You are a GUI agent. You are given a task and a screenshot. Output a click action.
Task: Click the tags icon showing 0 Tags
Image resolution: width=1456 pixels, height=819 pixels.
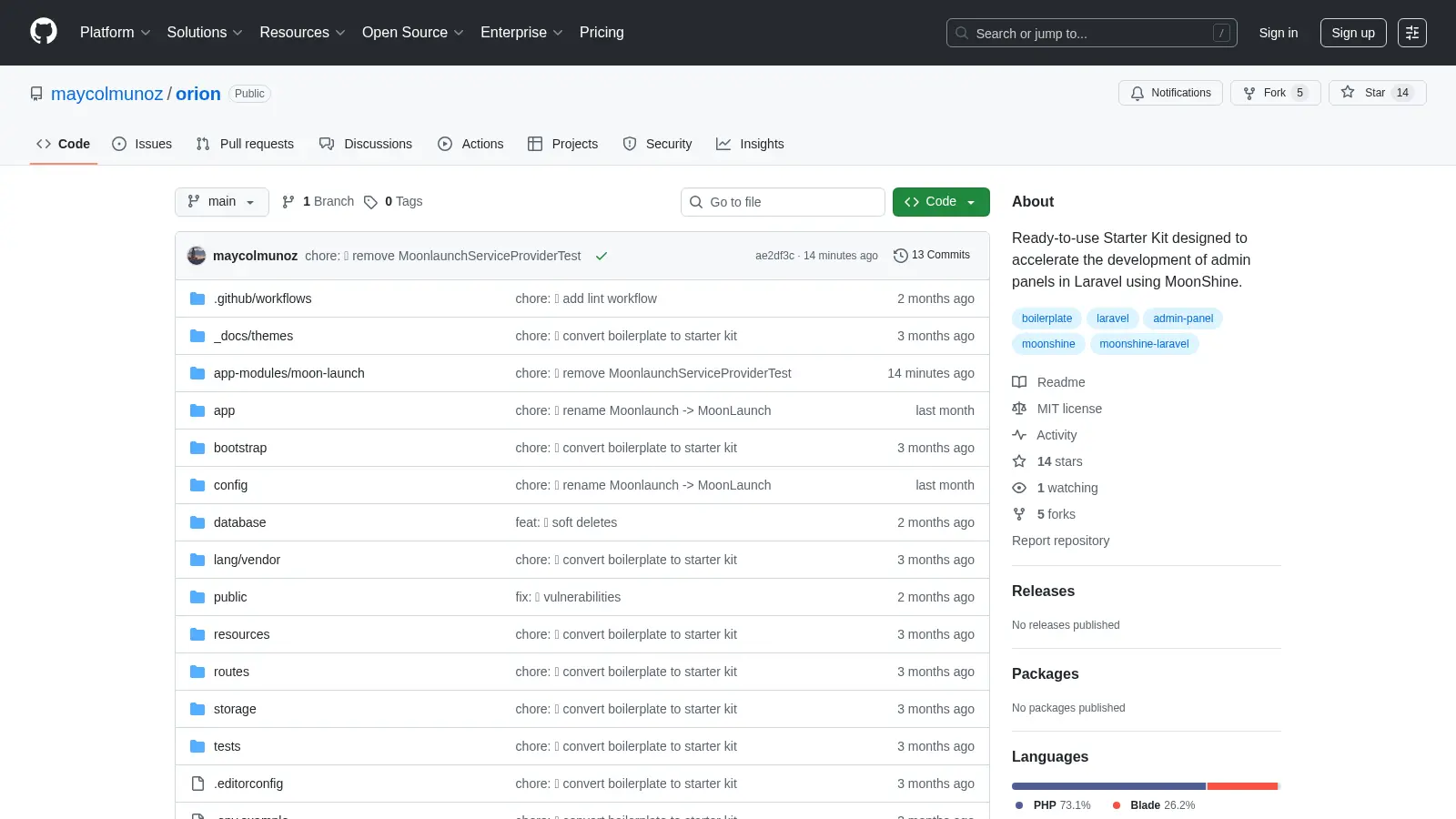tap(370, 202)
